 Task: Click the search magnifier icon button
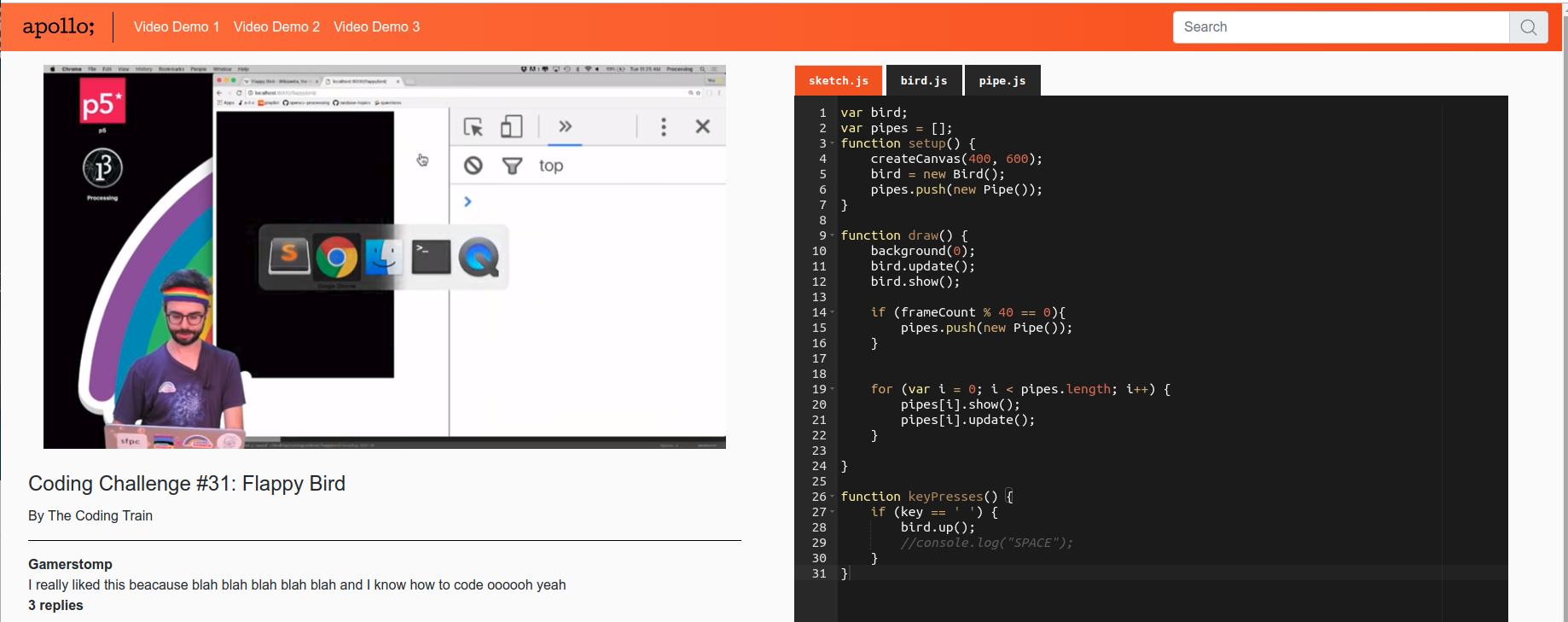pyautogui.click(x=1529, y=27)
